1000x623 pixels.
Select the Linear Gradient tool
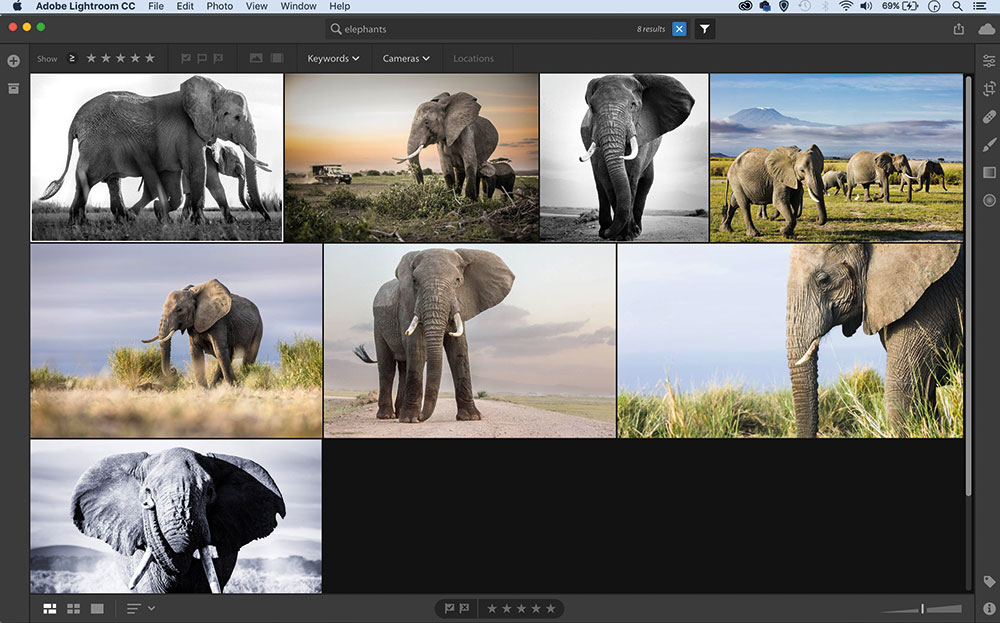(989, 172)
